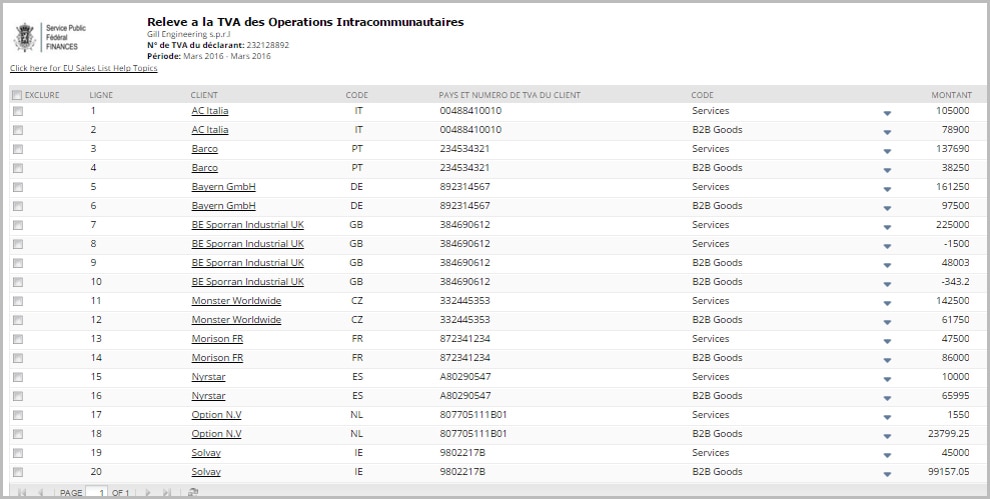Toggle the EXCLURE select-all checkbox in the header
990x499 pixels.
17,95
